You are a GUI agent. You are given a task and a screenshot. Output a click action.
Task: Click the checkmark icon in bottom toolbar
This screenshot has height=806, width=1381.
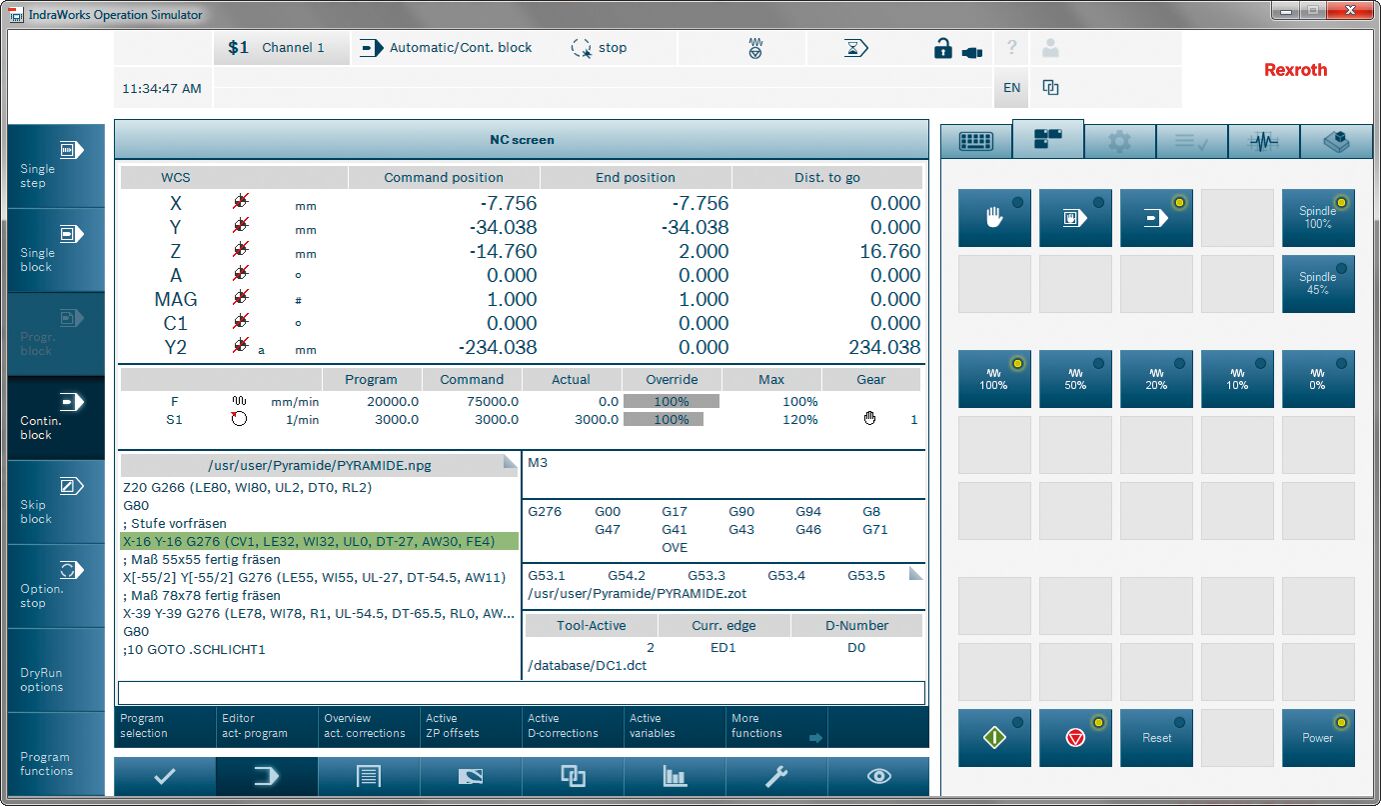[165, 777]
